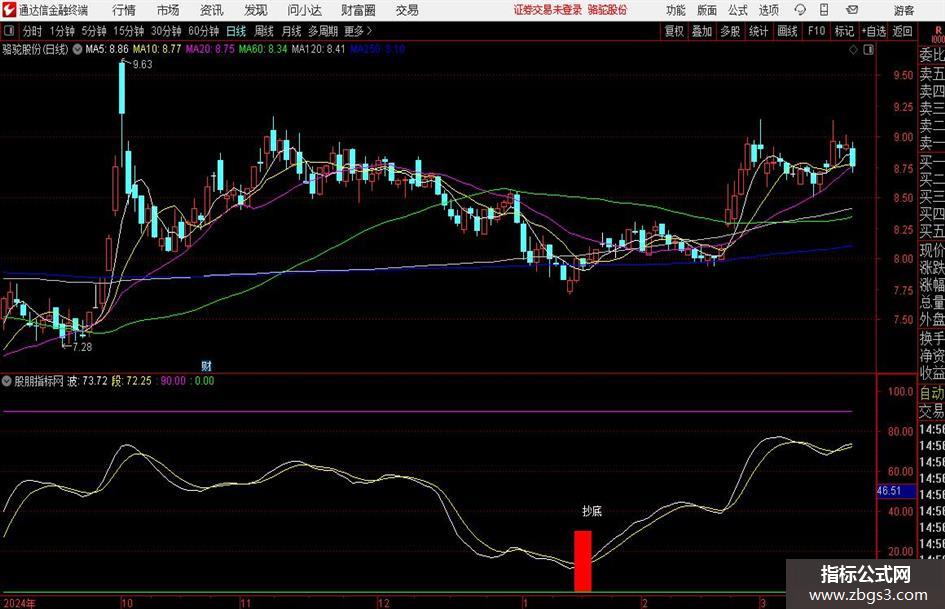Switch to 月线 monthly tab
Image resolution: width=945 pixels, height=609 pixels.
click(292, 31)
